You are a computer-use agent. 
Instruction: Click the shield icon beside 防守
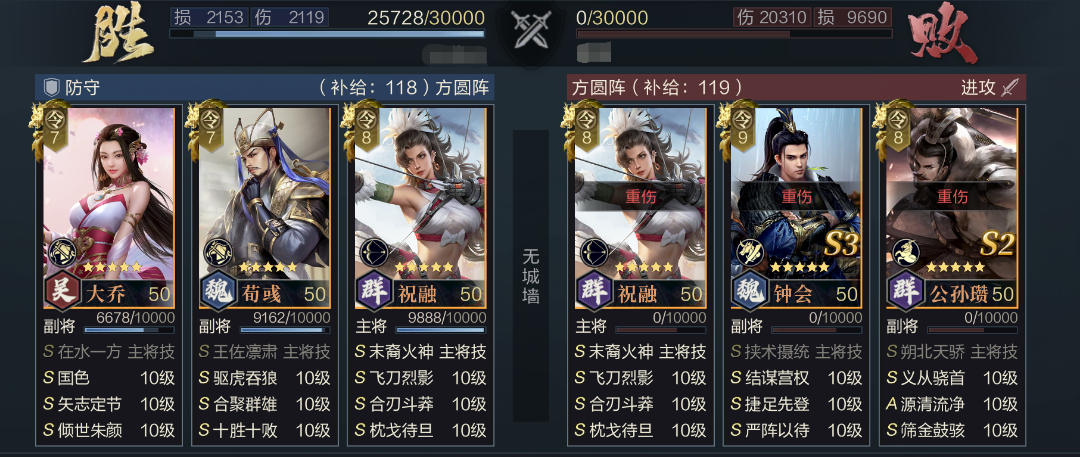(51, 88)
